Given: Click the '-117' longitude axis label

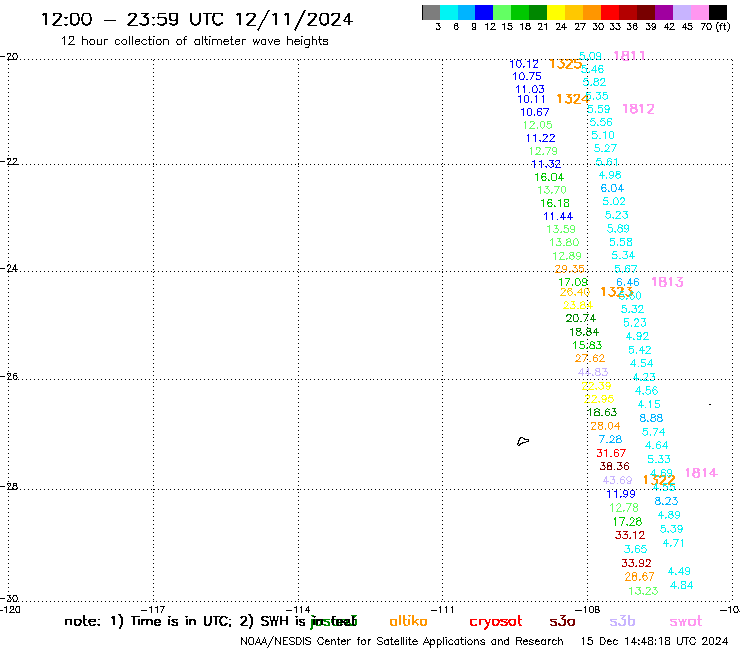Looking at the screenshot, I should click(153, 609).
